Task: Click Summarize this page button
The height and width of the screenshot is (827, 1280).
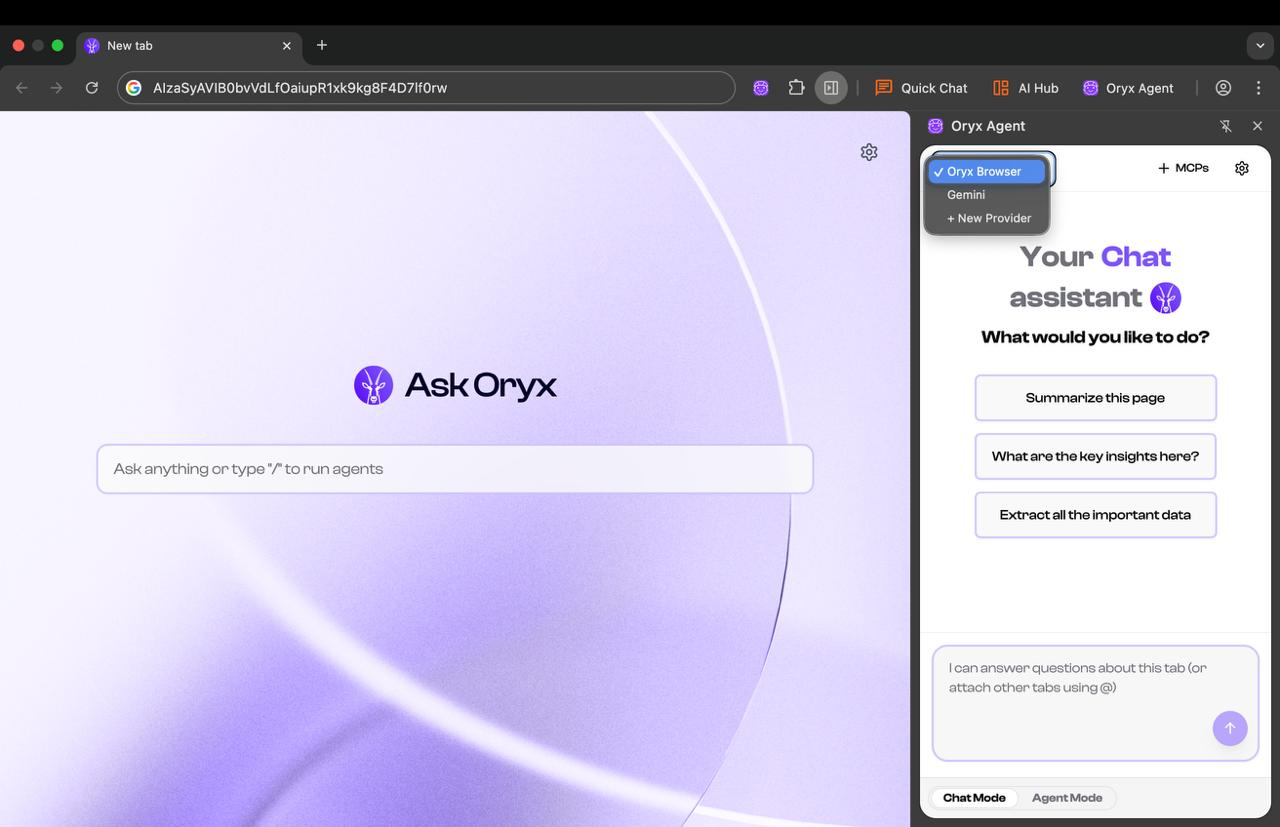Action: 1095,398
